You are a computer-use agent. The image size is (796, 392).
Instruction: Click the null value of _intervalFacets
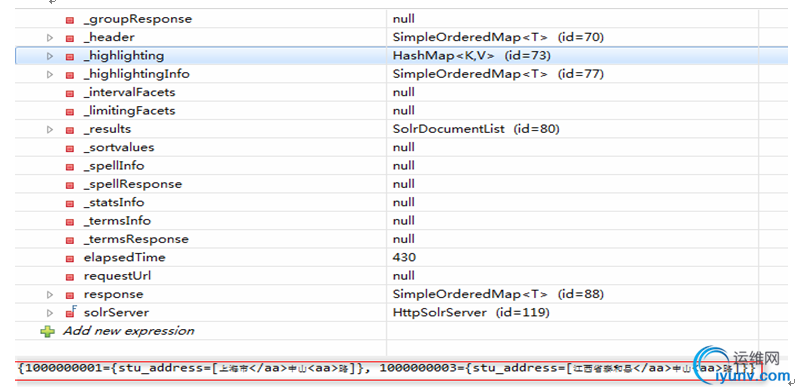(404, 92)
